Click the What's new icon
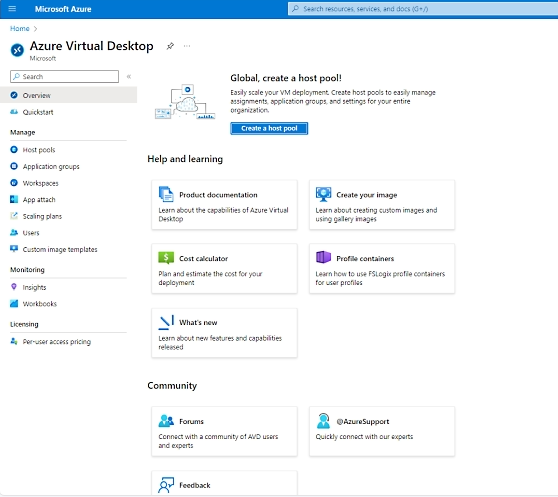The width and height of the screenshot is (558, 497). point(166,322)
